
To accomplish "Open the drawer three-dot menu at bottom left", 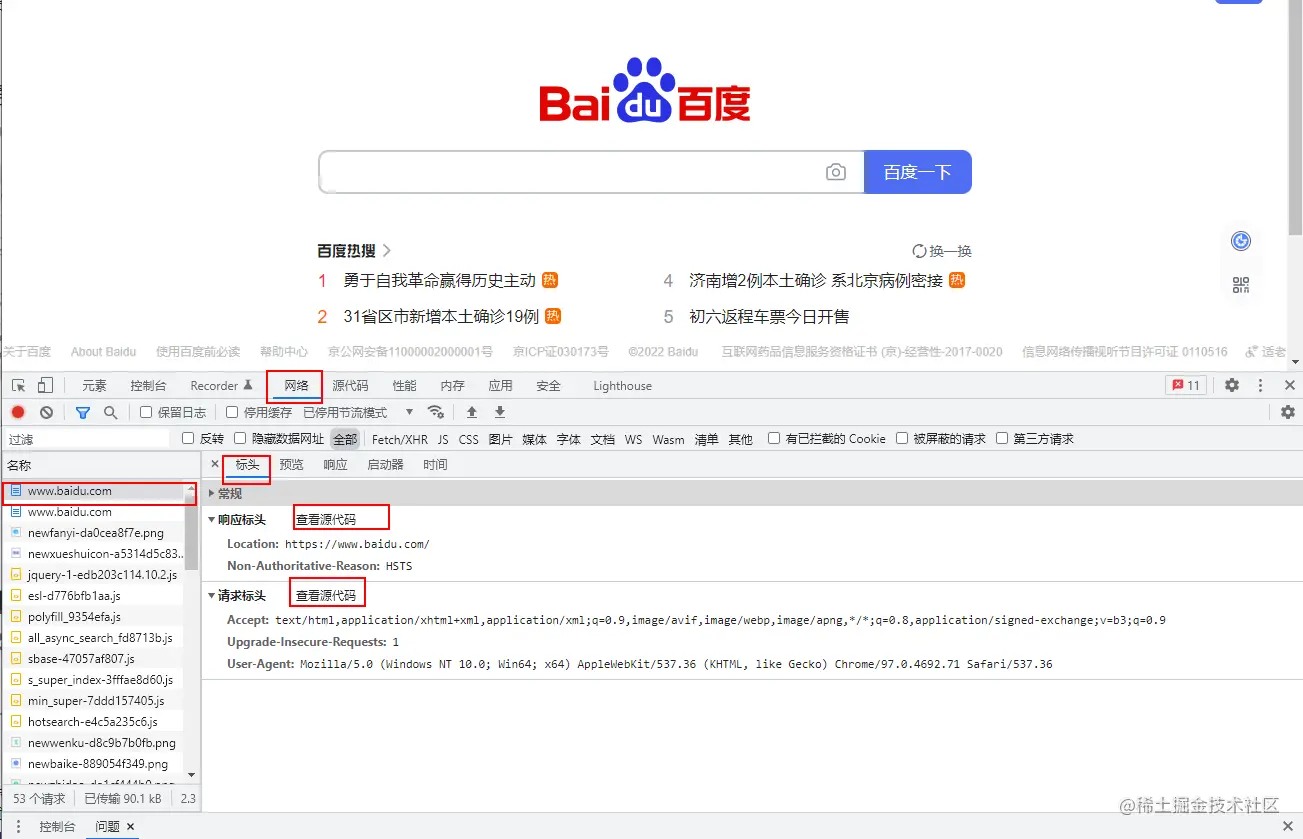I will (17, 826).
